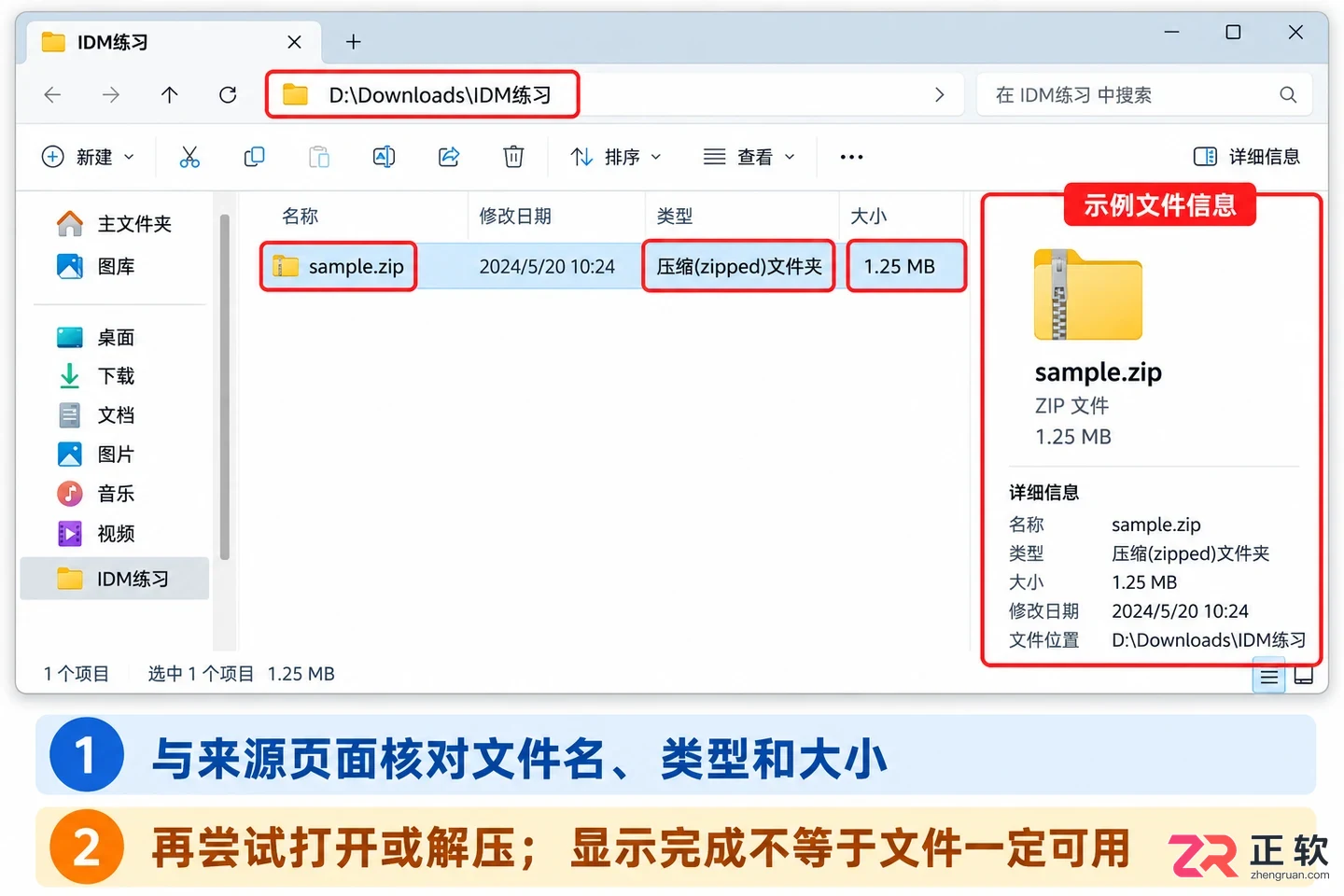Select the sample.zip file row

click(x=612, y=267)
